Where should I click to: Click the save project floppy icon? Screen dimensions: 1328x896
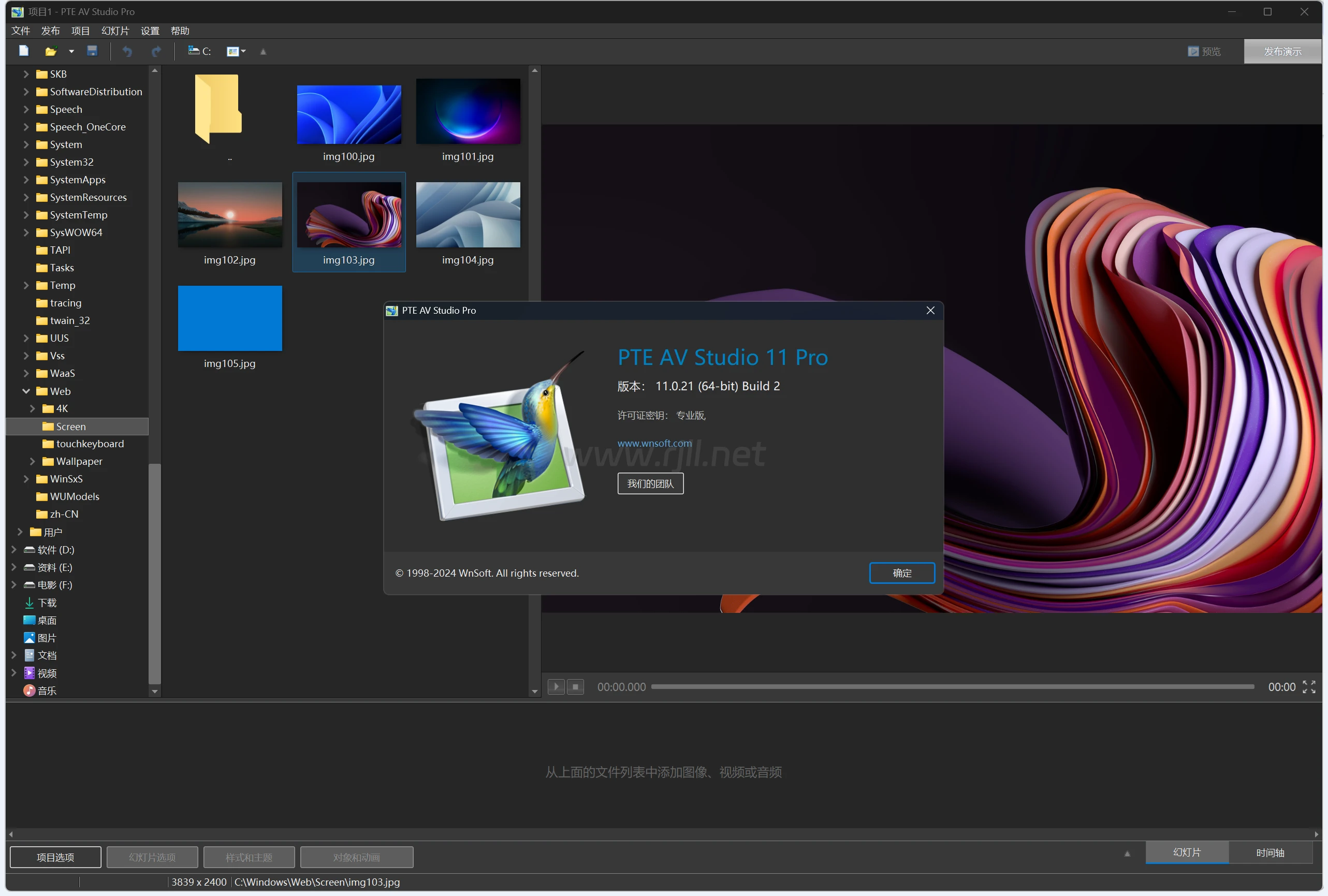click(92, 51)
